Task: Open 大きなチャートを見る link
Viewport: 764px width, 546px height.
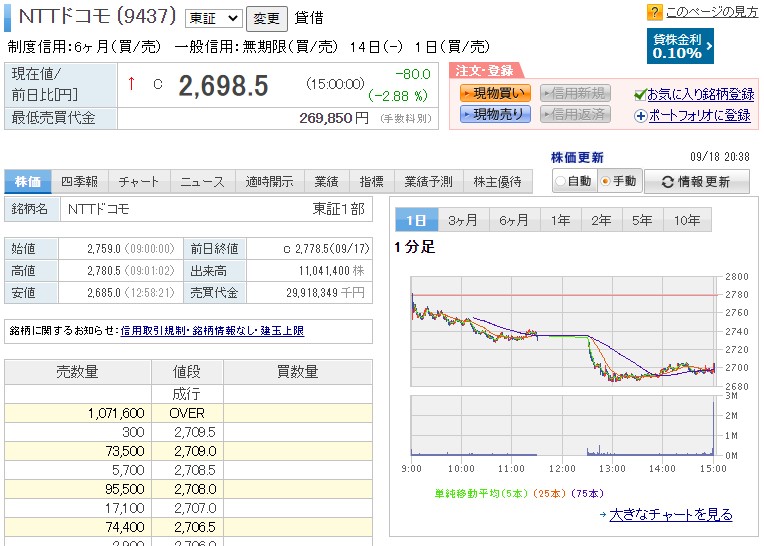Action: (x=671, y=514)
